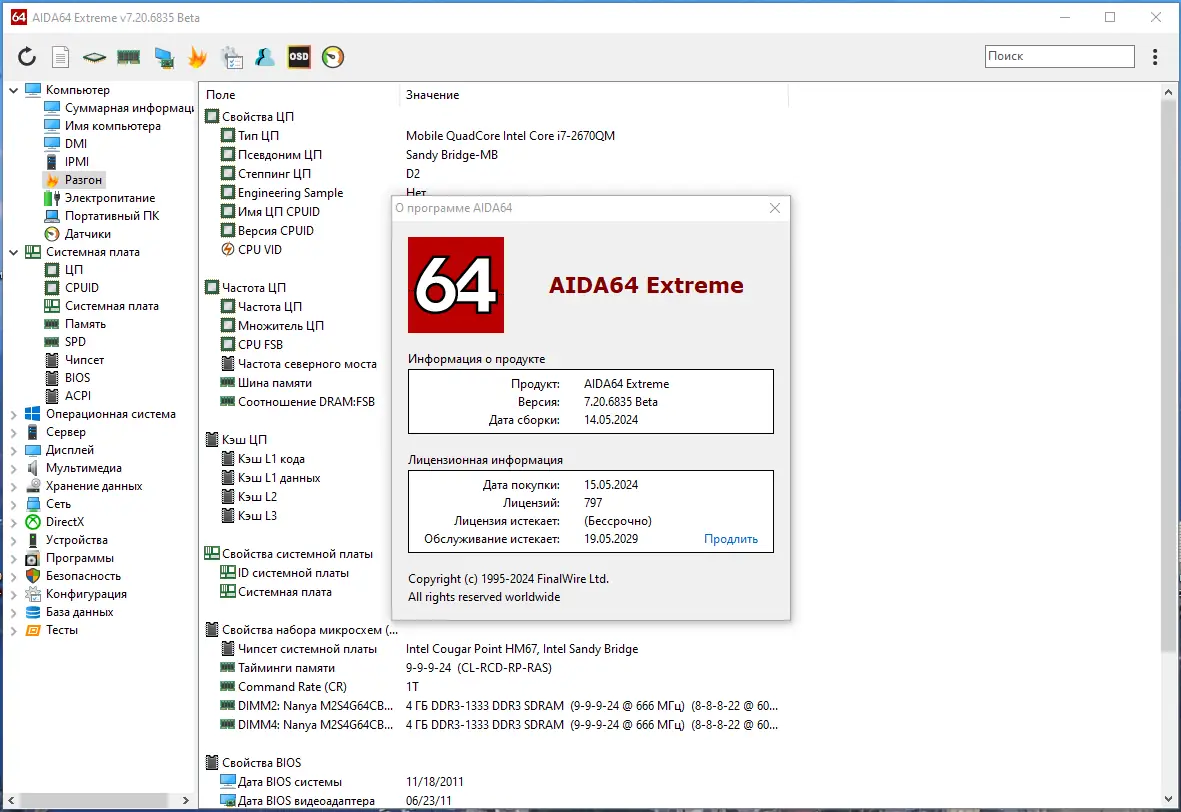Image resolution: width=1181 pixels, height=812 pixels.
Task: Expand the Сервер tree node
Action: 14,432
